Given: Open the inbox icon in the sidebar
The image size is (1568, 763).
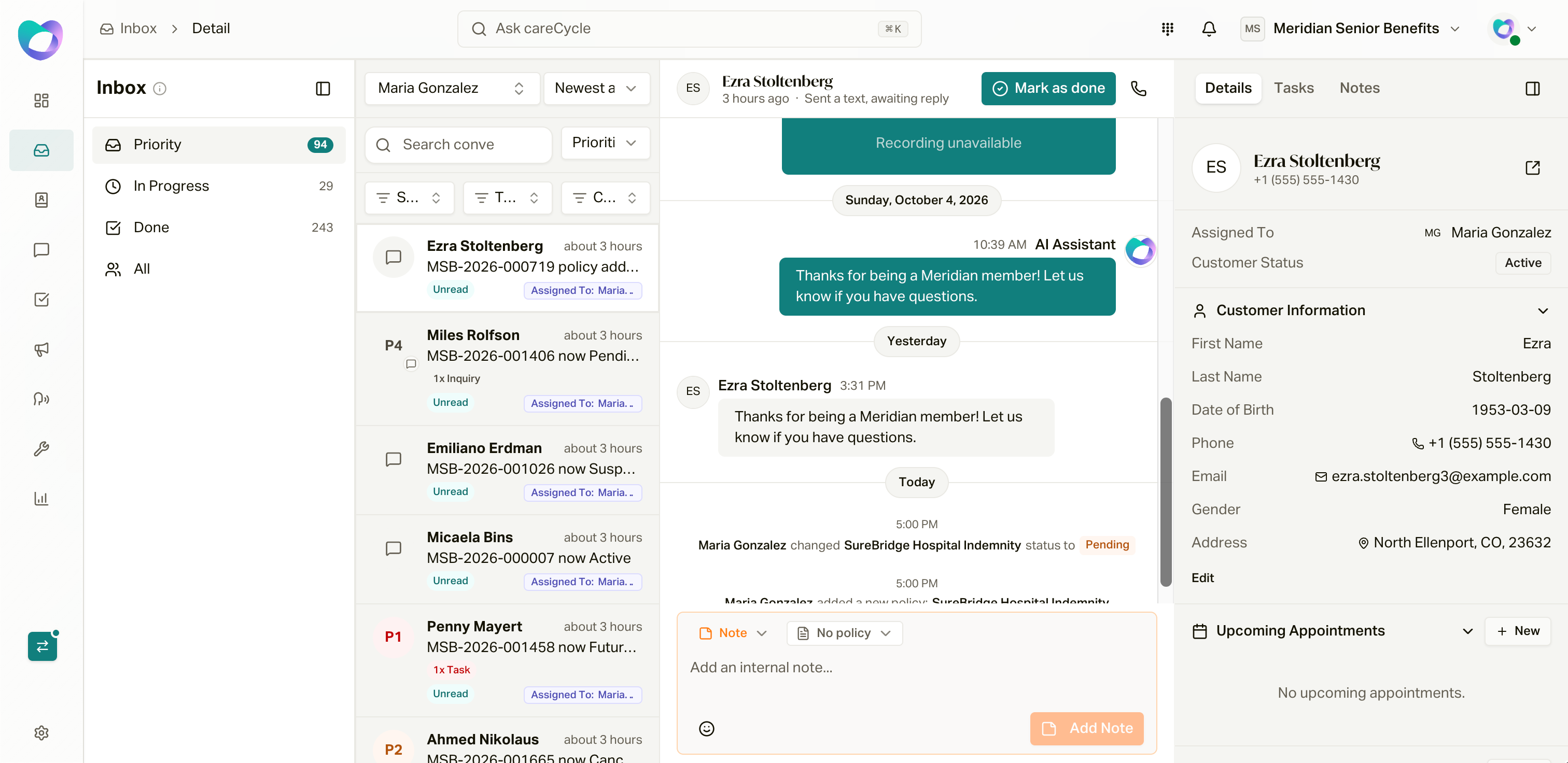Looking at the screenshot, I should pos(41,150).
